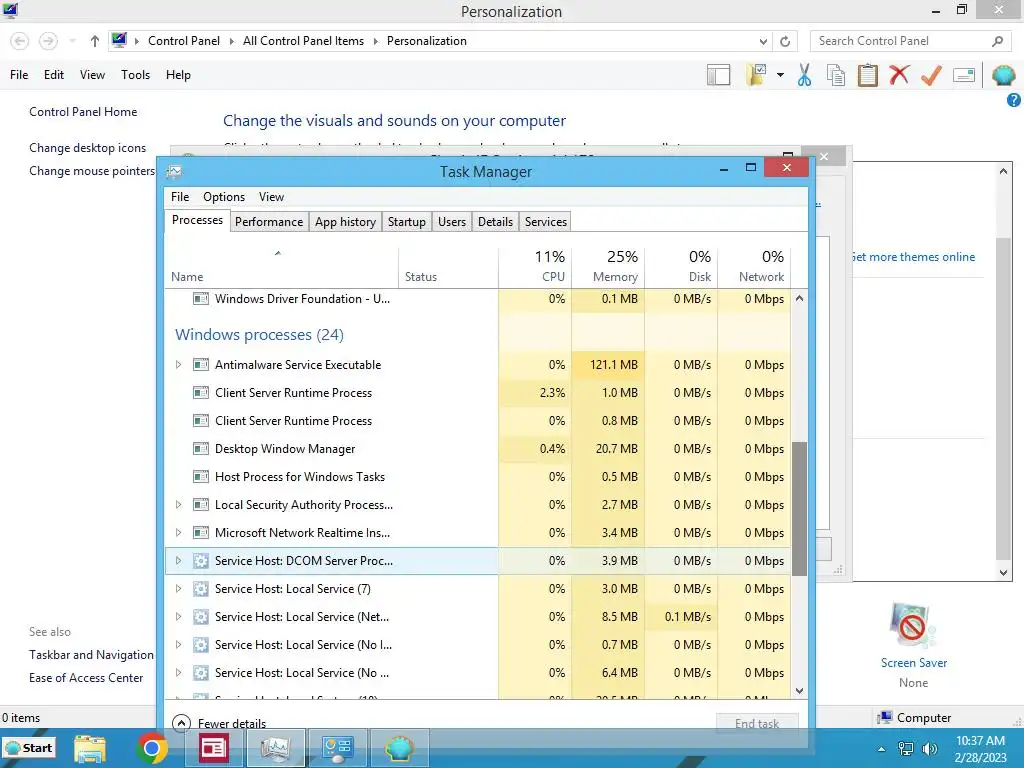Screen dimensions: 1024x768
Task: Click the volume speaker tray icon
Action: (930, 749)
